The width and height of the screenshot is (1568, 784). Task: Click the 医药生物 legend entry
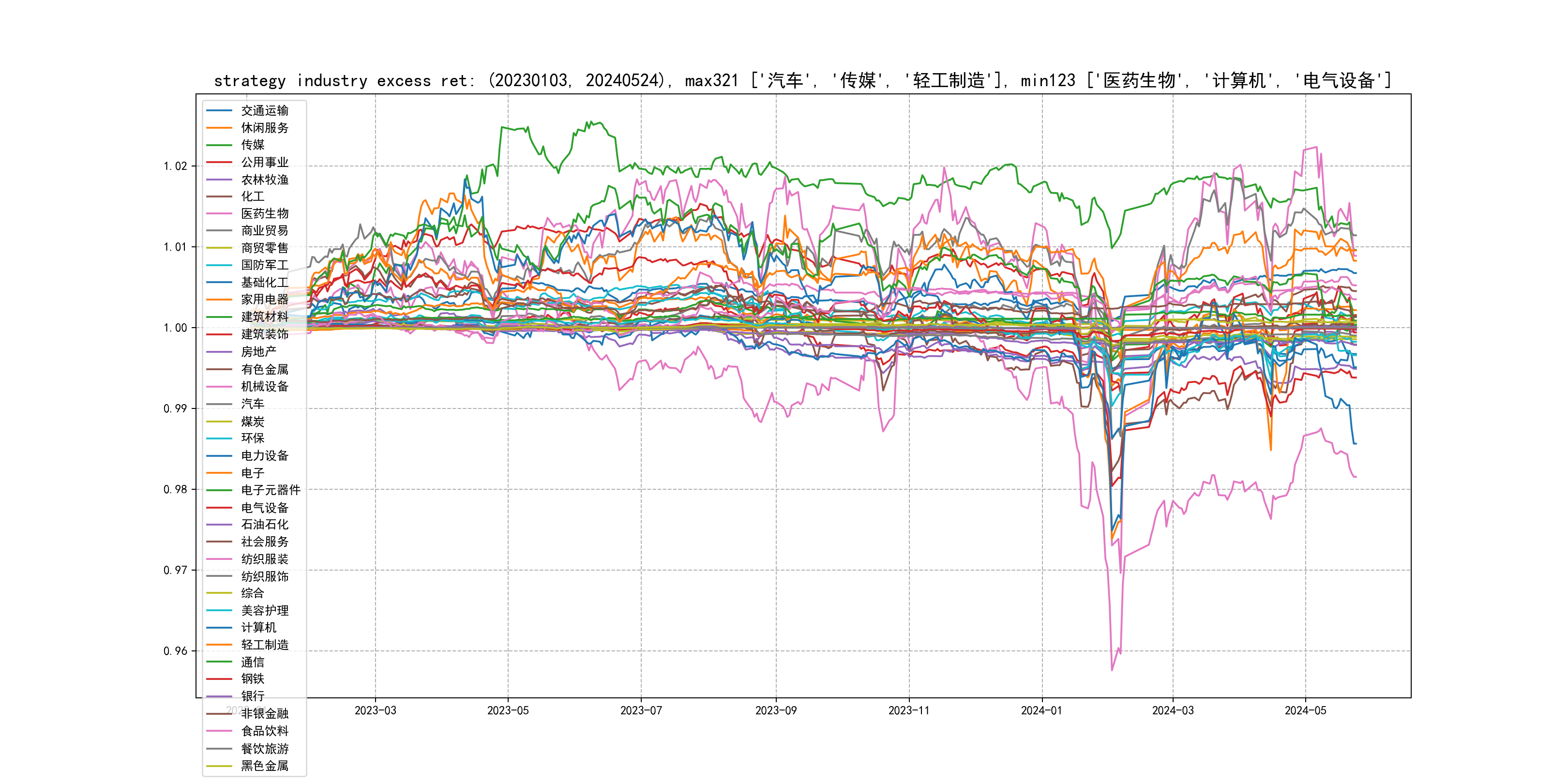[264, 213]
